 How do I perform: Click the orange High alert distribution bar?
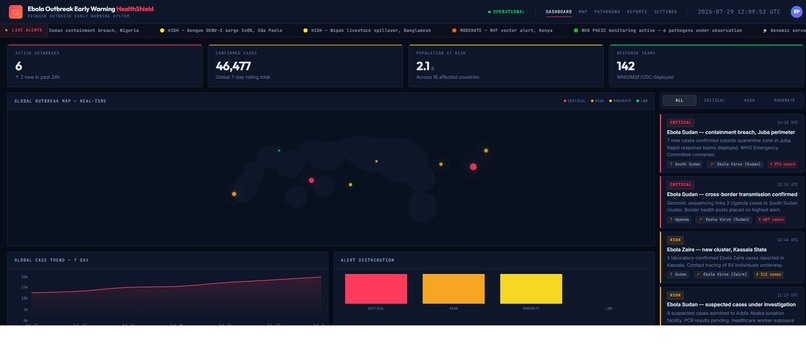tap(453, 288)
